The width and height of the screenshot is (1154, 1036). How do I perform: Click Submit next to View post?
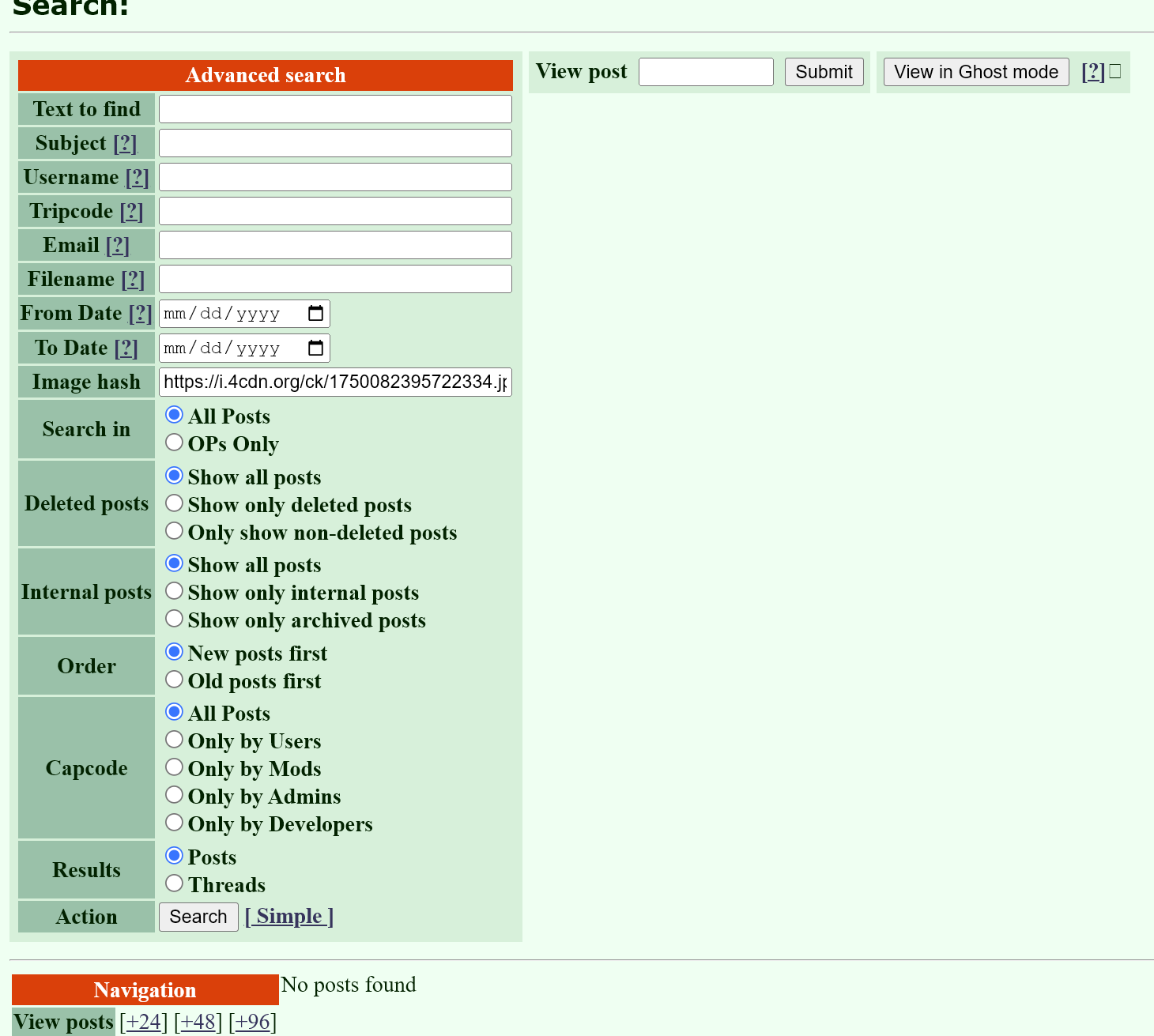coord(824,72)
